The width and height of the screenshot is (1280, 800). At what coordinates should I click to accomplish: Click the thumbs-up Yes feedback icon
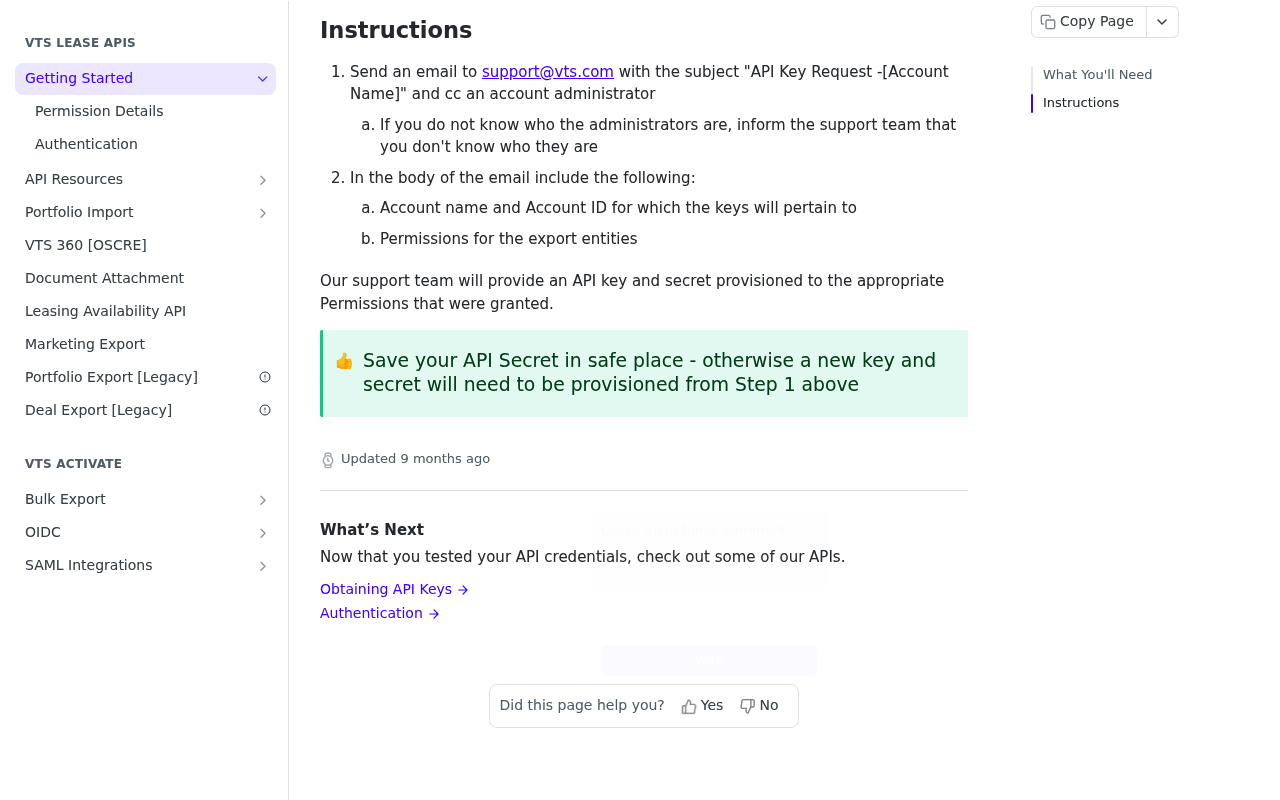tap(689, 706)
